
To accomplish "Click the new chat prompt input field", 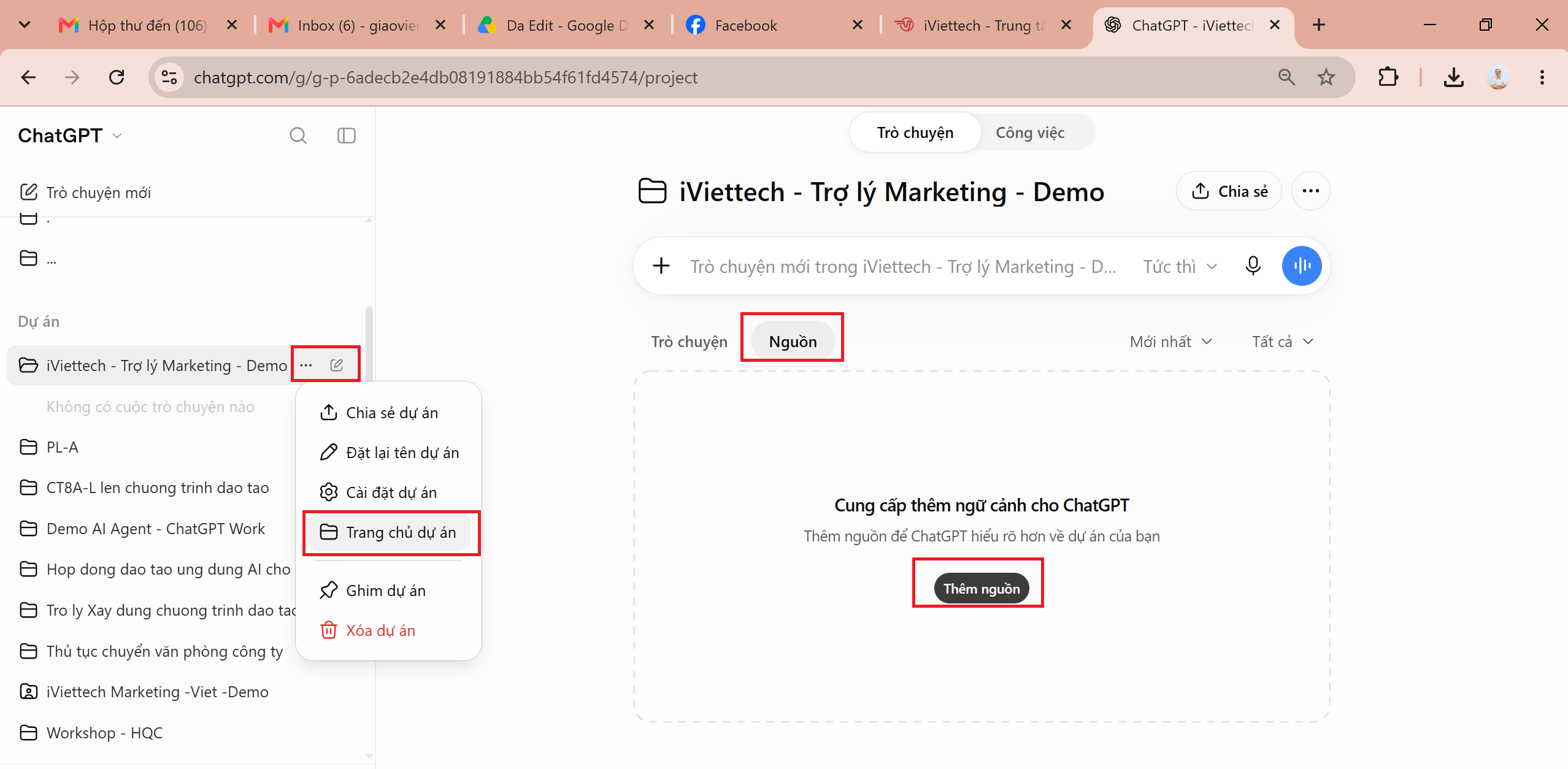I will 902,266.
